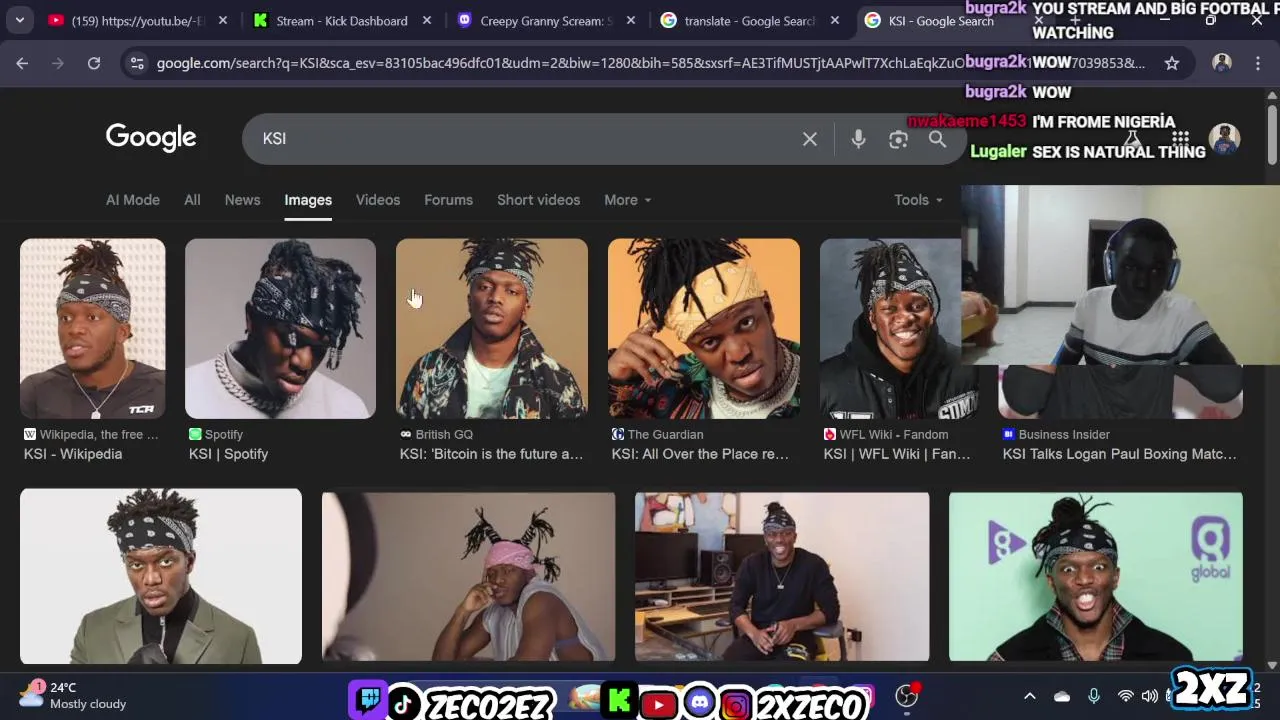Close the Creepy Granny Scream tab
The image size is (1280, 720).
click(x=631, y=20)
